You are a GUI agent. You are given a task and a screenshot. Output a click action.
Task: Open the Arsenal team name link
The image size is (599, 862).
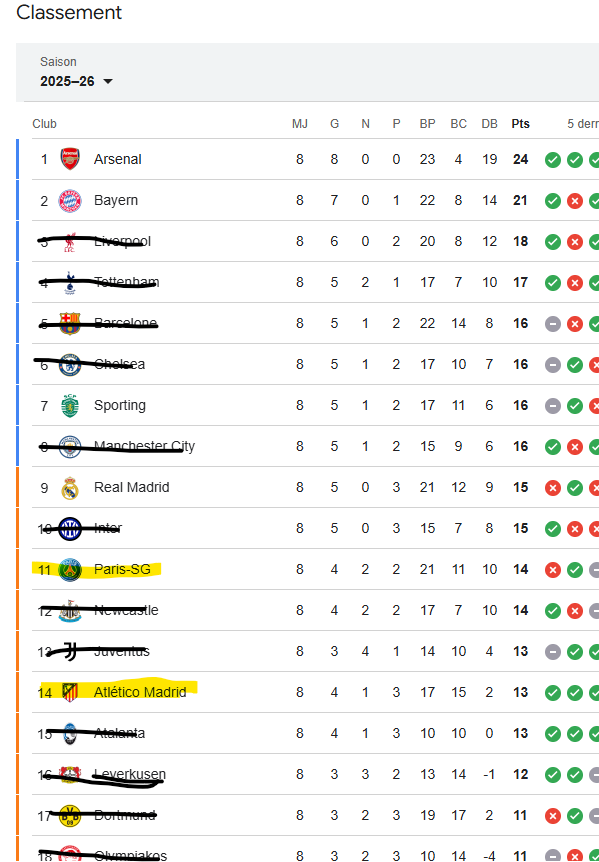(118, 159)
